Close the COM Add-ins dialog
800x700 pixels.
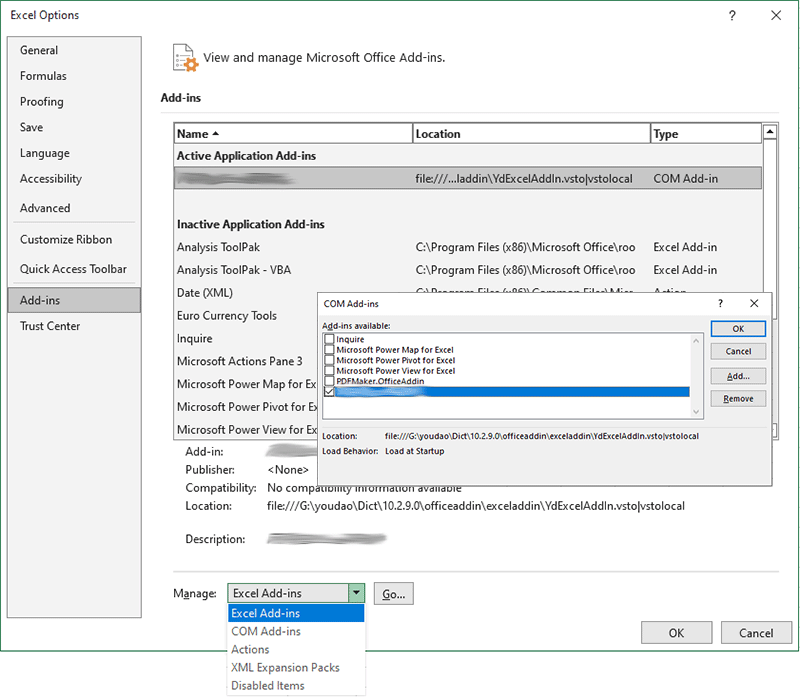click(x=754, y=303)
